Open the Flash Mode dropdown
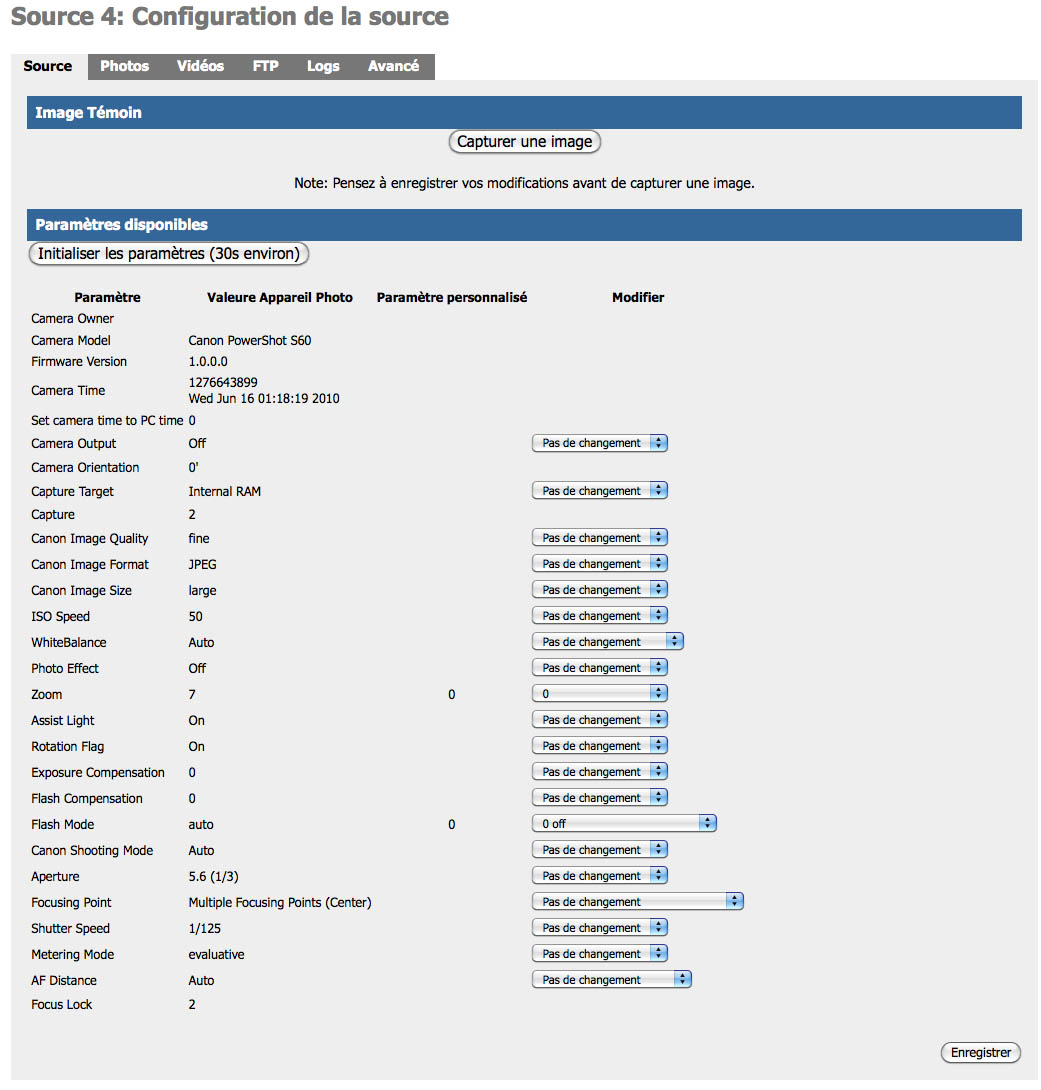 click(x=624, y=824)
